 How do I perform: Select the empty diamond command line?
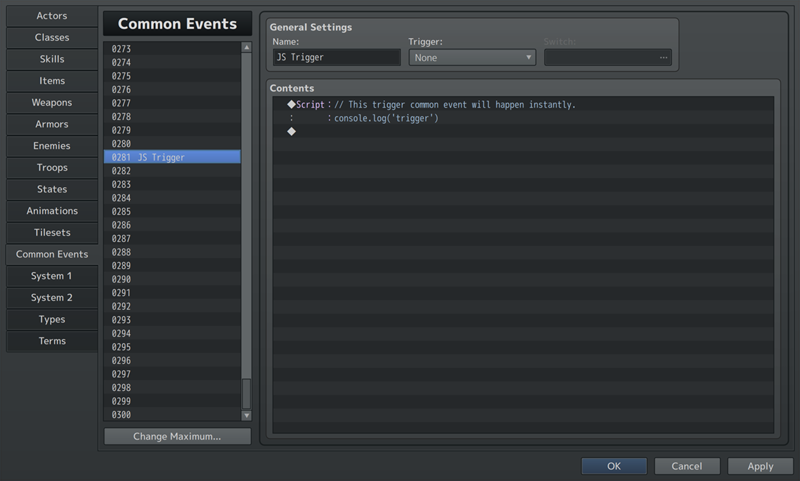(x=523, y=132)
